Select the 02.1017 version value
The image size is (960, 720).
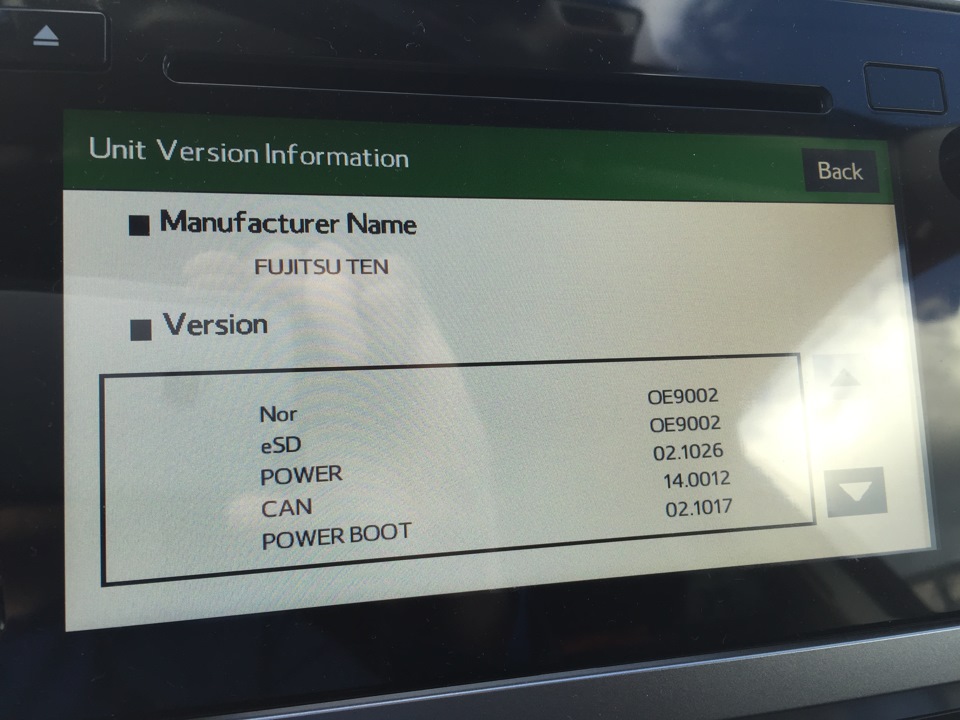[699, 508]
